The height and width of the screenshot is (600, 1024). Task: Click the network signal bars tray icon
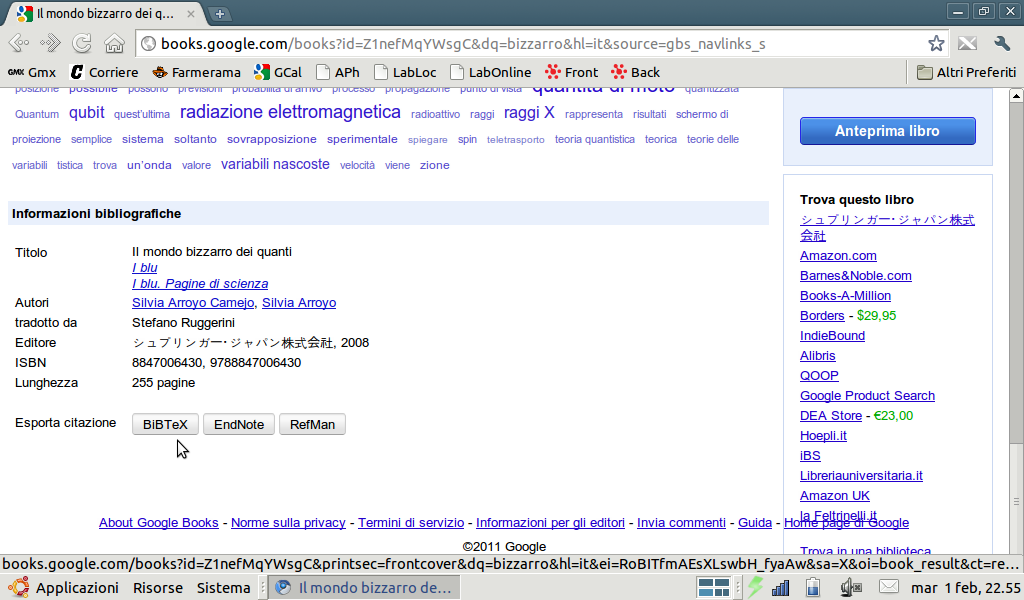pyautogui.click(x=780, y=588)
